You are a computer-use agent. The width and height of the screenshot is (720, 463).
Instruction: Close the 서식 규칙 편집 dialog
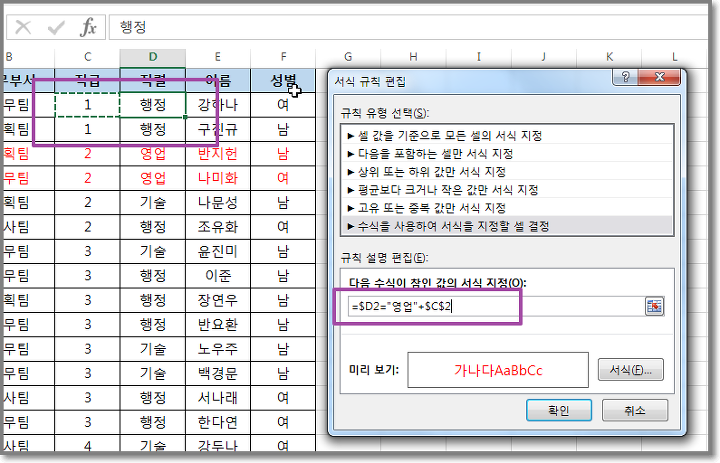pyautogui.click(x=659, y=77)
